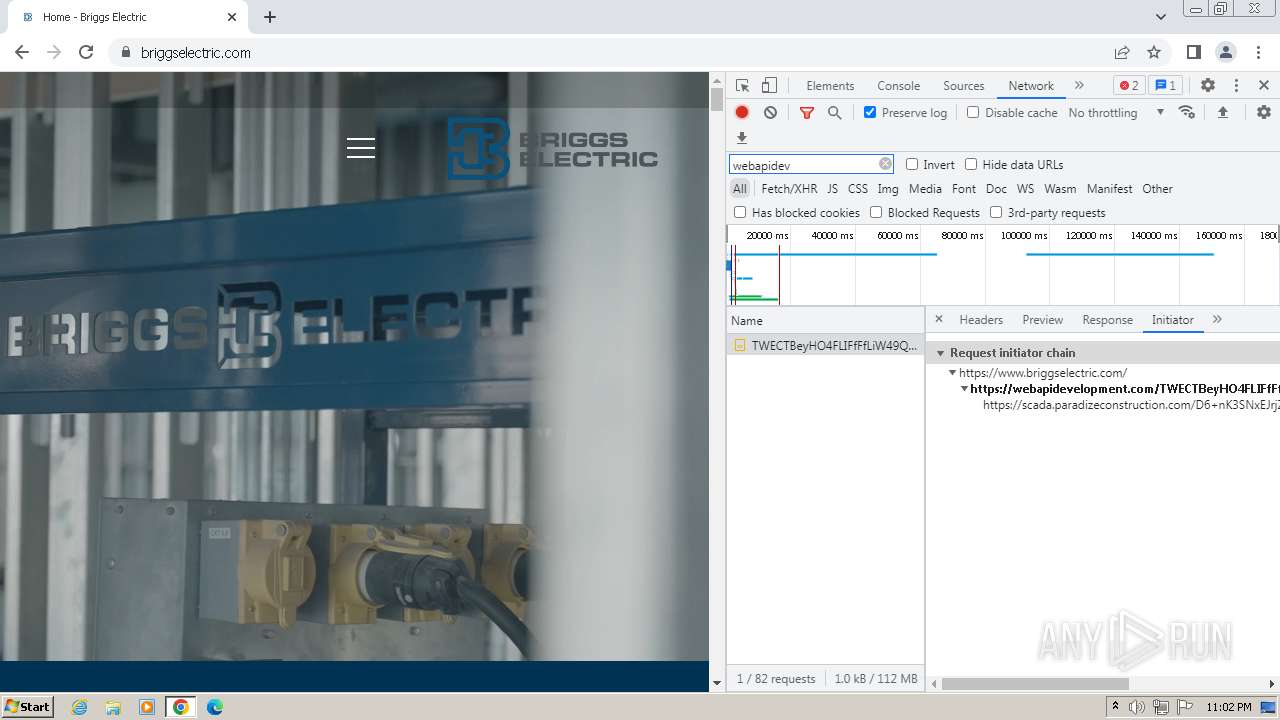Show more request detail tabs
This screenshot has height=720, width=1280.
[x=1217, y=319]
